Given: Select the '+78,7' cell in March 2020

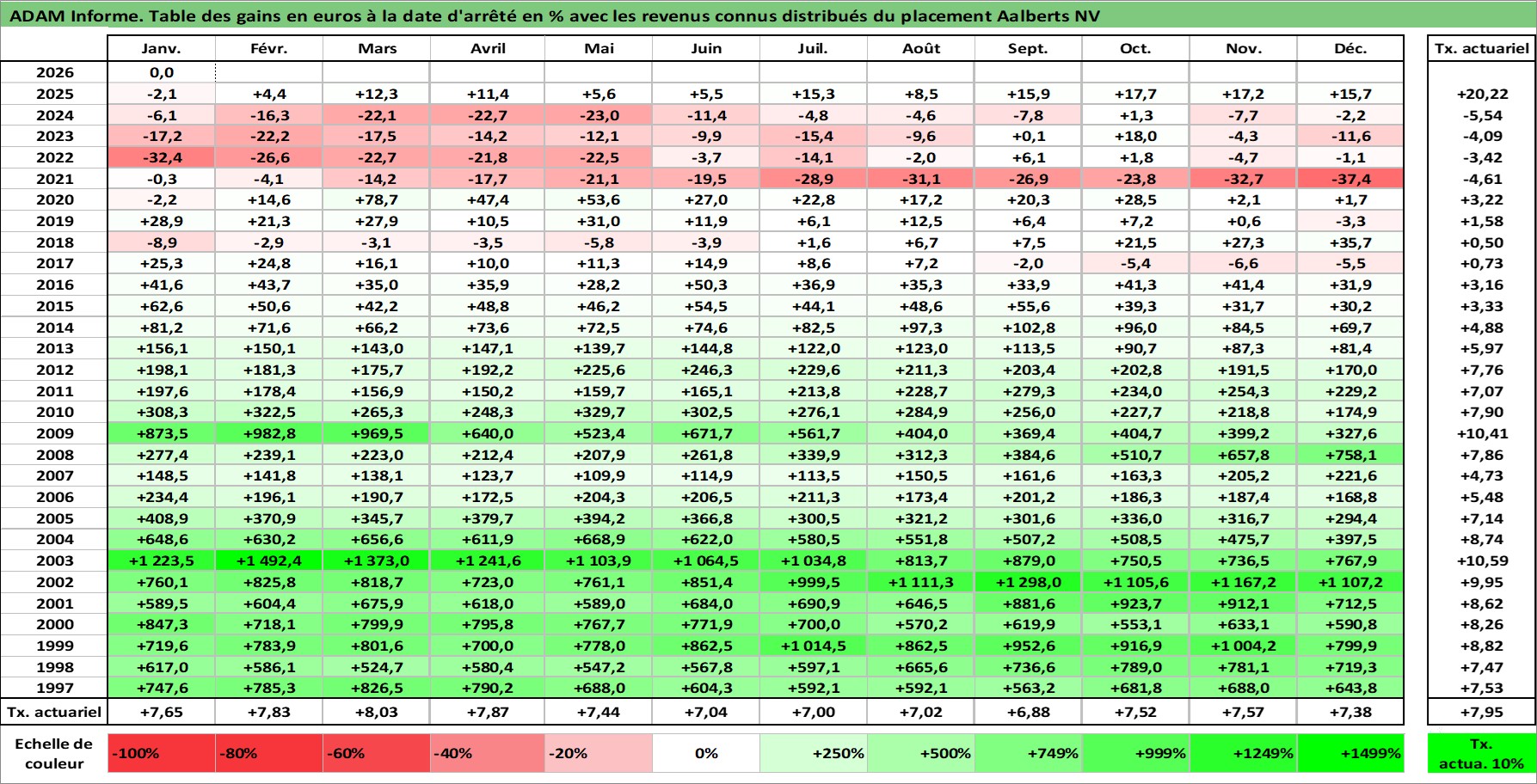Looking at the screenshot, I should coord(377,199).
